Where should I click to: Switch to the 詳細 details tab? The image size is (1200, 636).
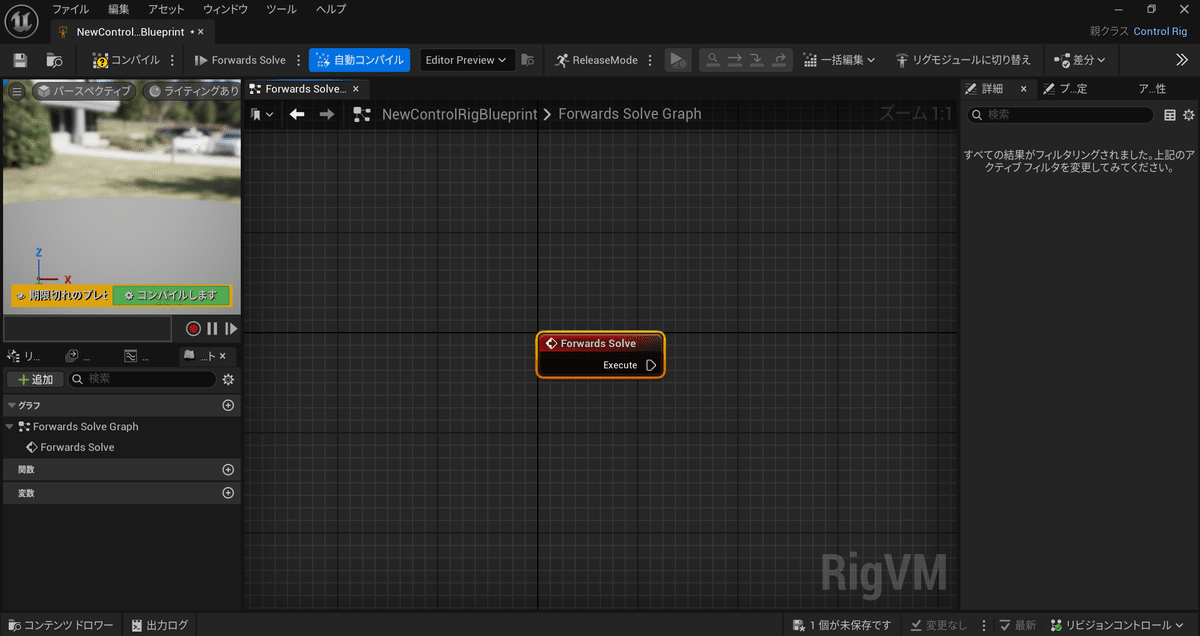click(991, 89)
